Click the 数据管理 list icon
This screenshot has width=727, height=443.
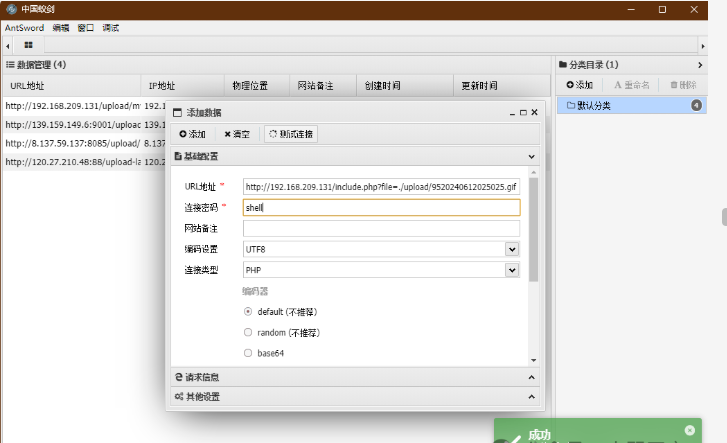tap(10, 65)
